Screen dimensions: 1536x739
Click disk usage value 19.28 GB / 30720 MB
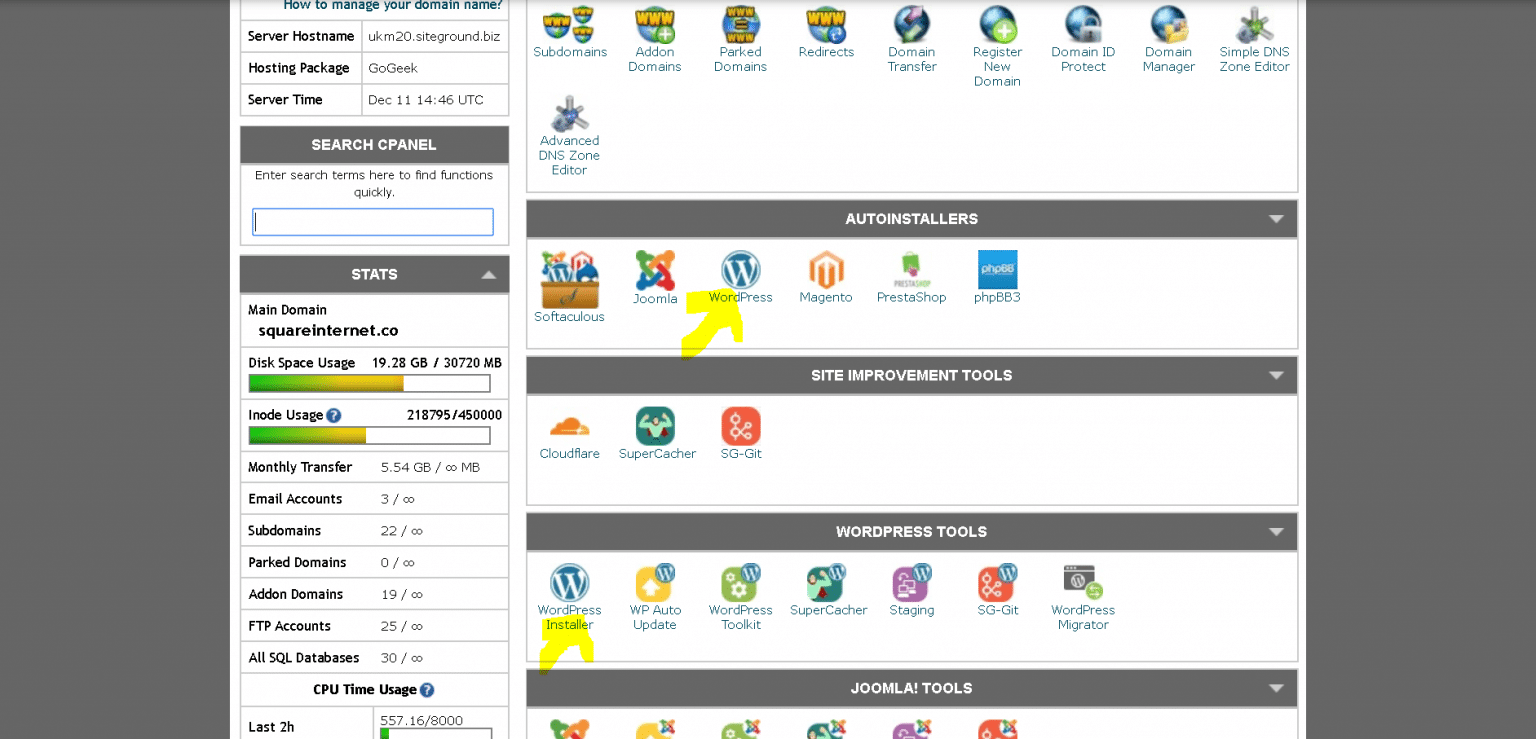[437, 363]
